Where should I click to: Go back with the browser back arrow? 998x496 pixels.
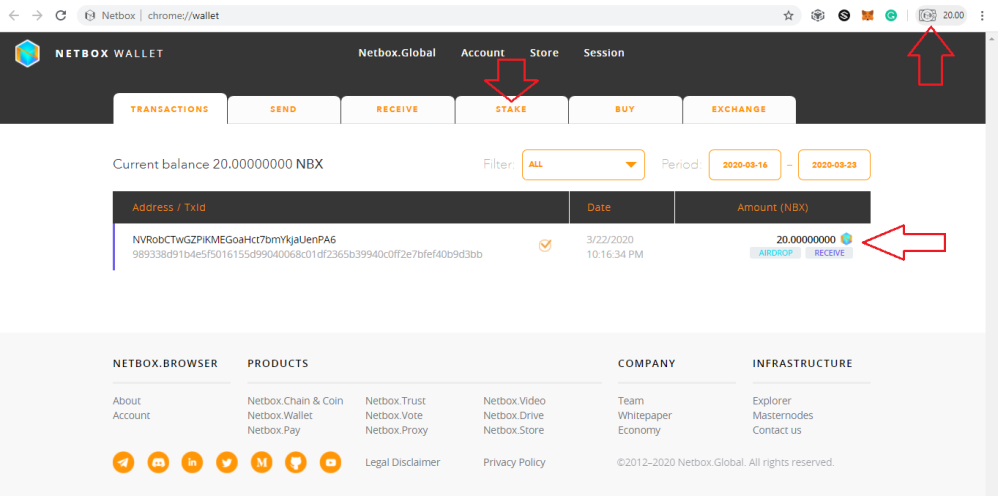coord(13,15)
